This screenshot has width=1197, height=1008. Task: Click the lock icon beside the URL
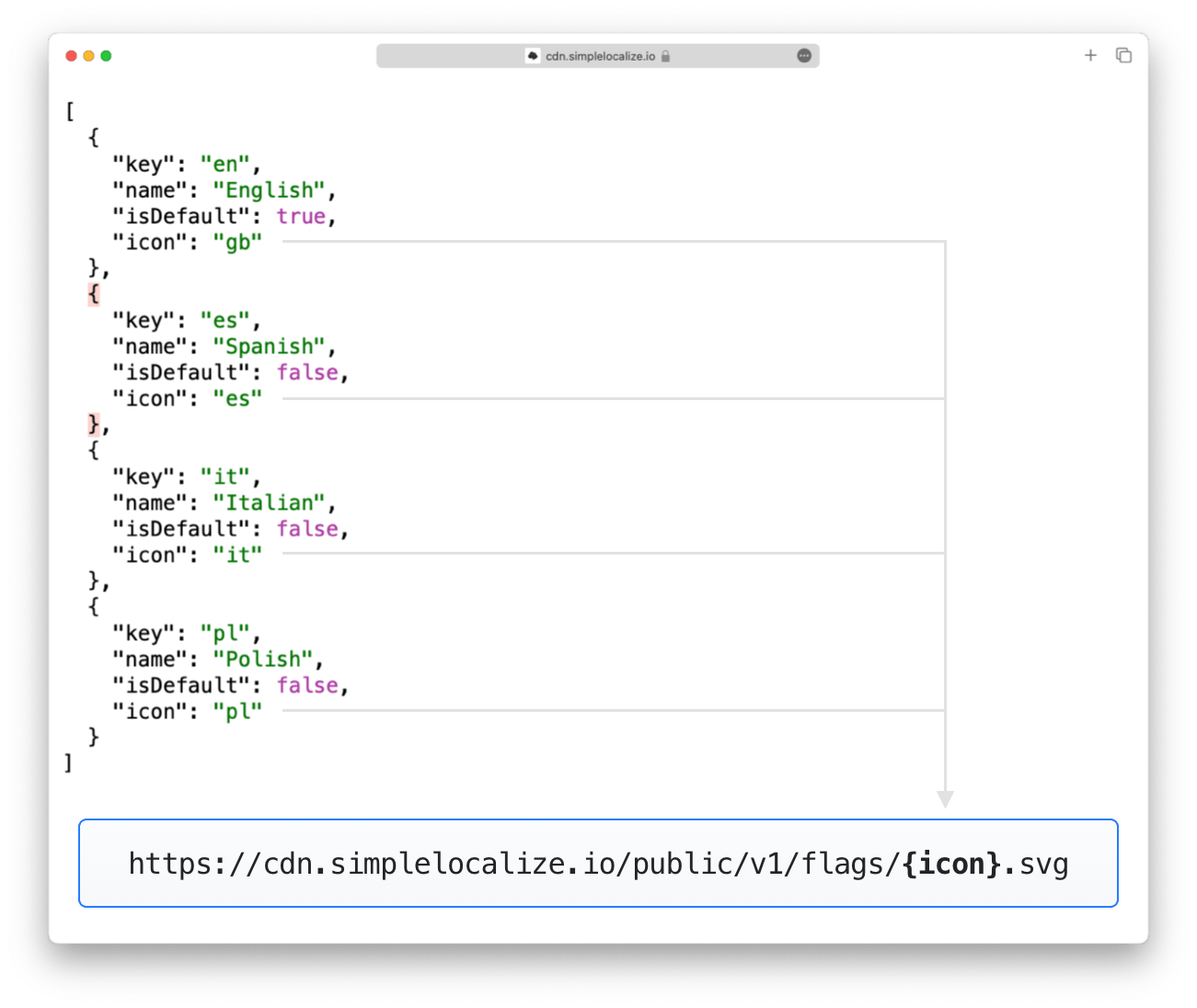coord(665,56)
